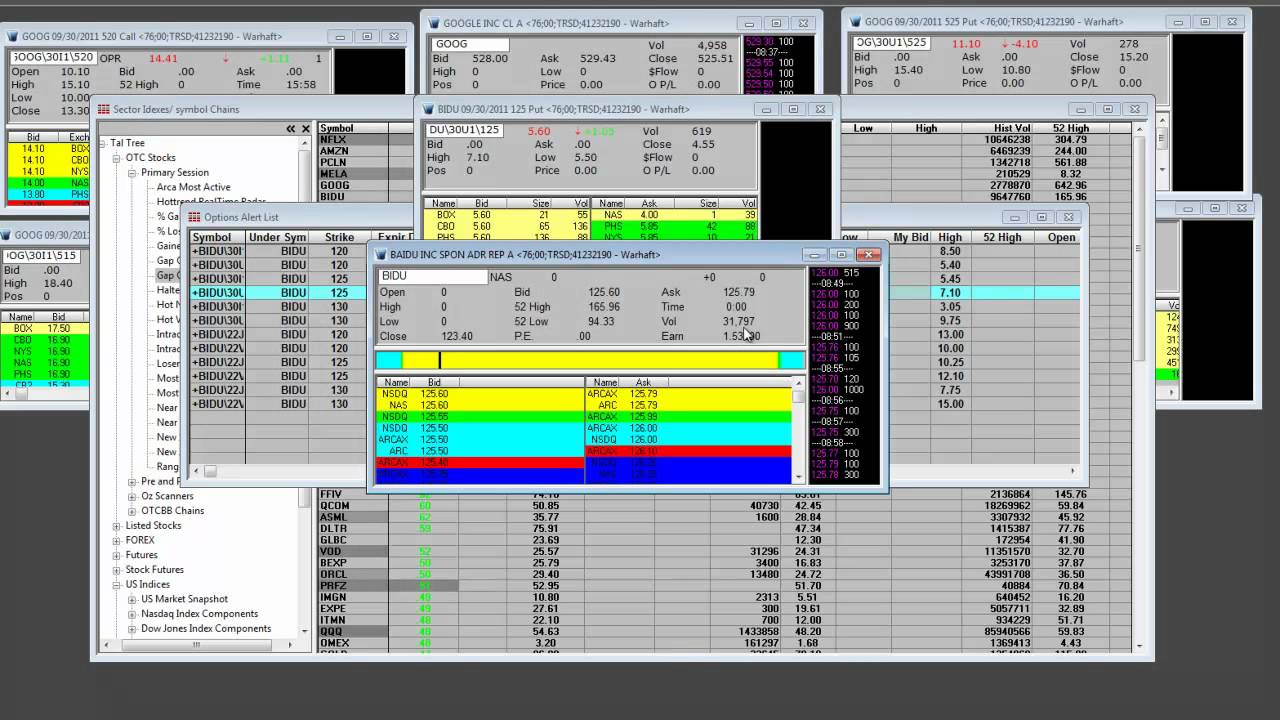Click the Options Alert List left scroll arrow
The height and width of the screenshot is (720, 1280).
[x=196, y=470]
